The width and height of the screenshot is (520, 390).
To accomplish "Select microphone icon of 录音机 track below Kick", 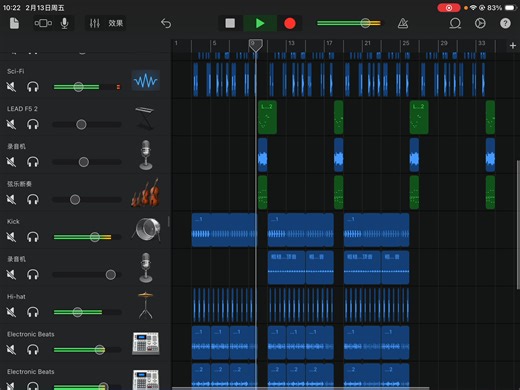I will [x=146, y=268].
